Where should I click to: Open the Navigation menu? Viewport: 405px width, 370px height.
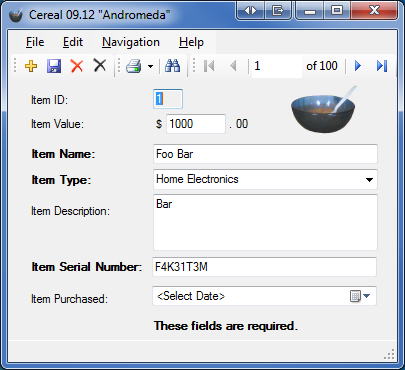[x=131, y=42]
